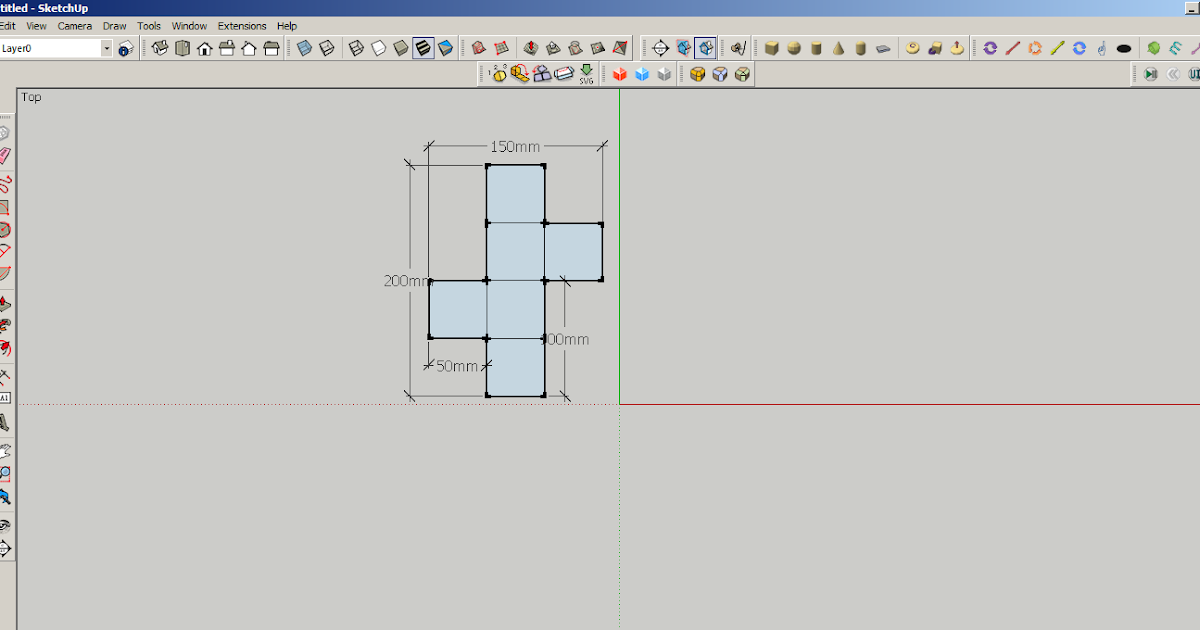Switch to Back view icon
1200x630 pixels.
point(248,48)
